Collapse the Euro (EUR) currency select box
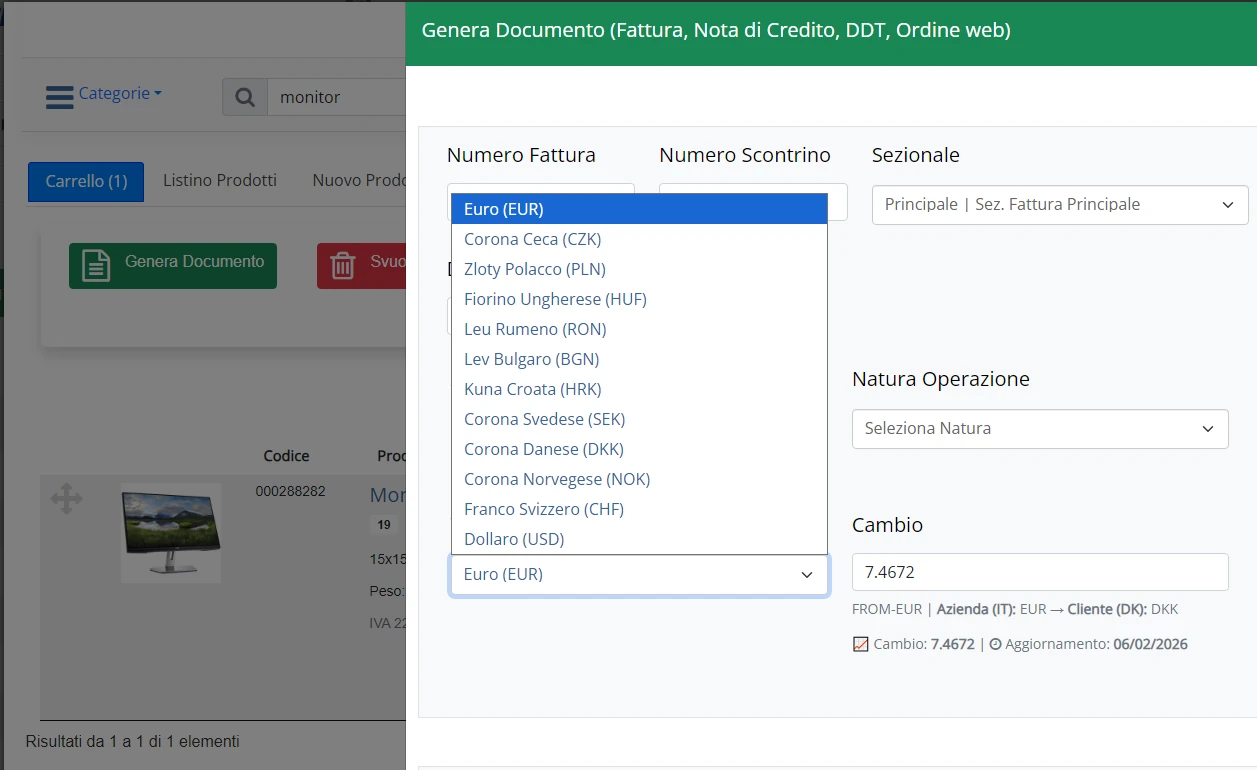The width and height of the screenshot is (1257, 770). point(639,574)
